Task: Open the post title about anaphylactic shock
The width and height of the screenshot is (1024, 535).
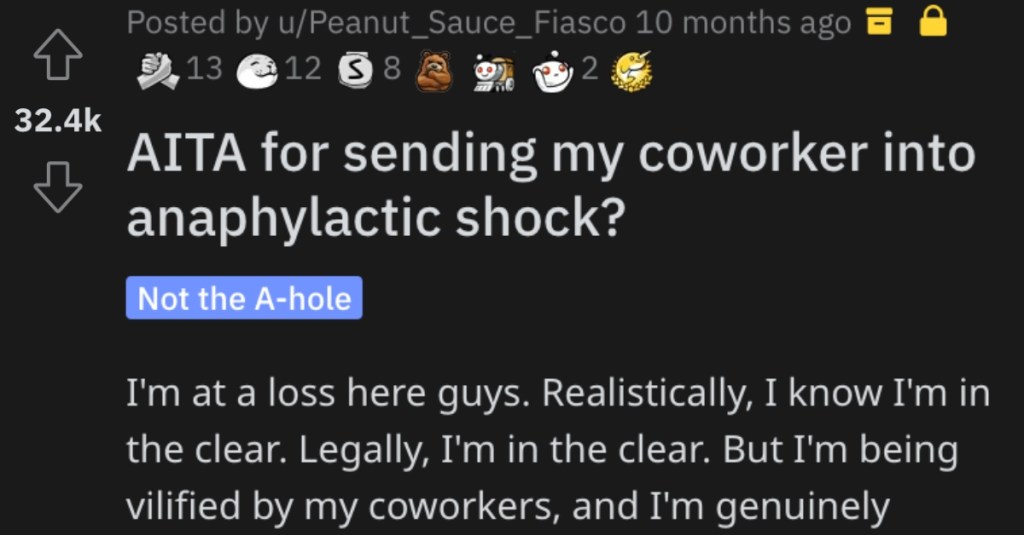Action: click(551, 186)
